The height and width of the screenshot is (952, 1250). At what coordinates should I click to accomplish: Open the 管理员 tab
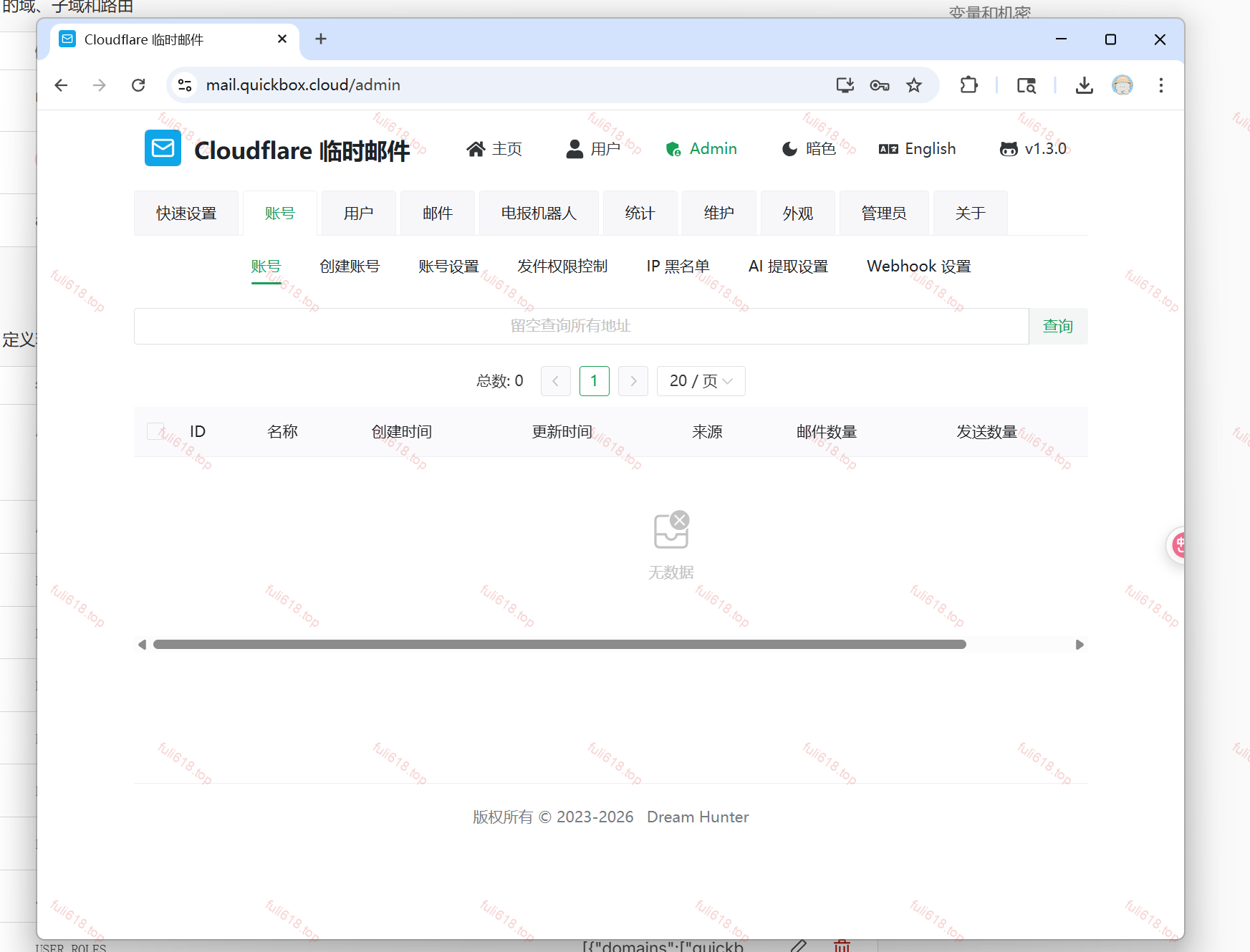(884, 213)
